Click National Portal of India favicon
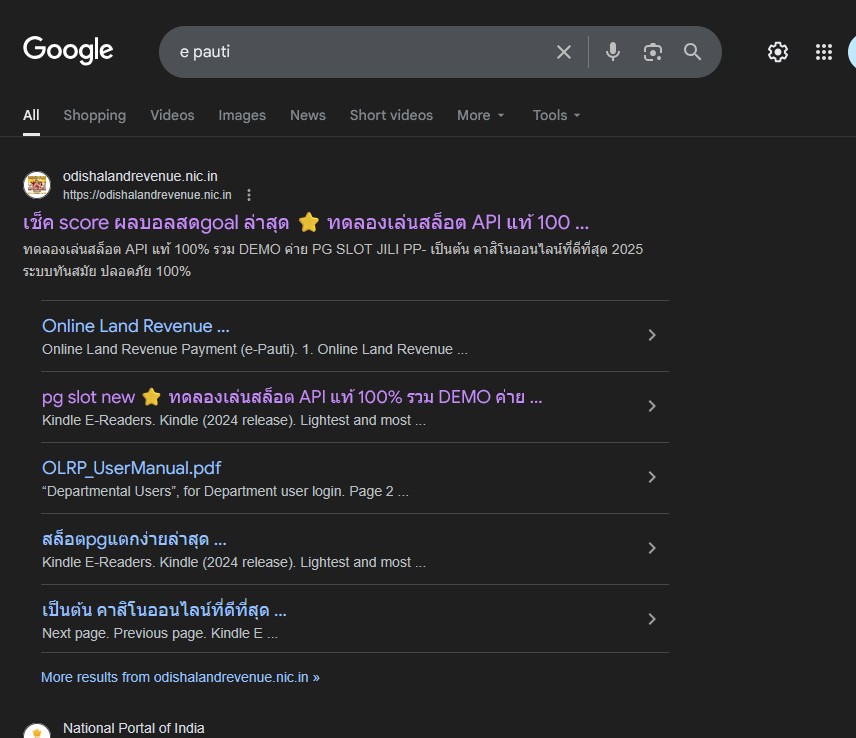856x738 pixels. [x=37, y=731]
